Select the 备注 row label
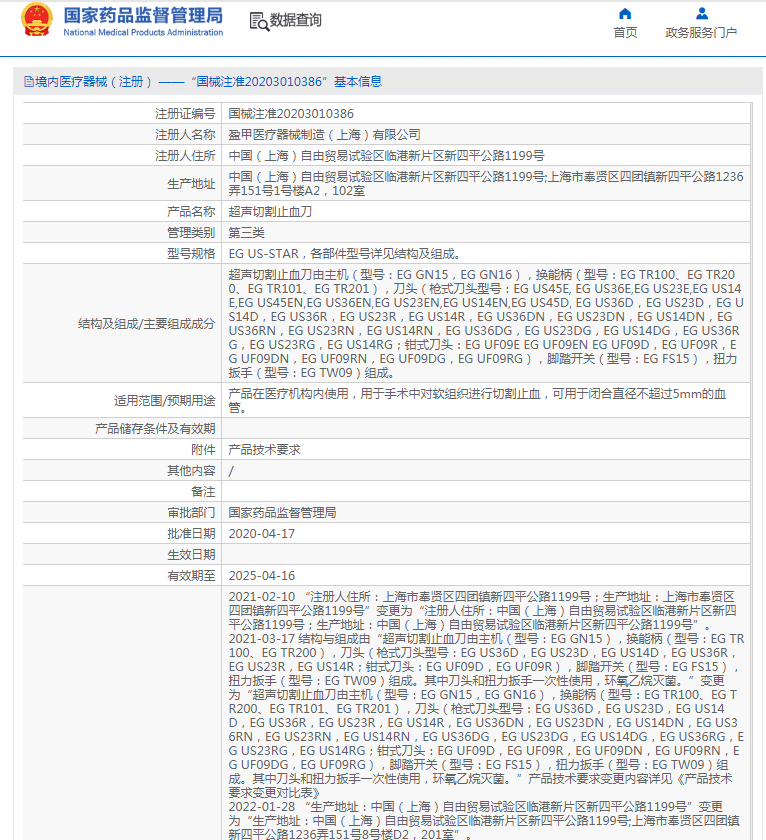 pyautogui.click(x=203, y=491)
